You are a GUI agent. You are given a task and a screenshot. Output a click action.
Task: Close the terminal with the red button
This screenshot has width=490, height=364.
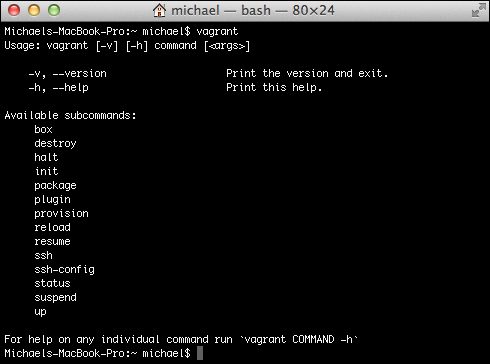point(14,10)
